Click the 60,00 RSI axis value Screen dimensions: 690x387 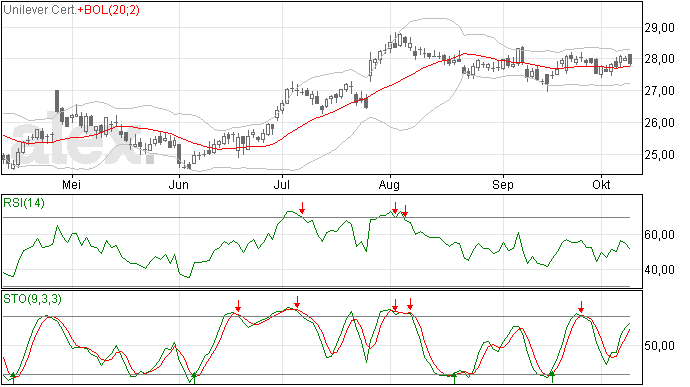coord(659,235)
